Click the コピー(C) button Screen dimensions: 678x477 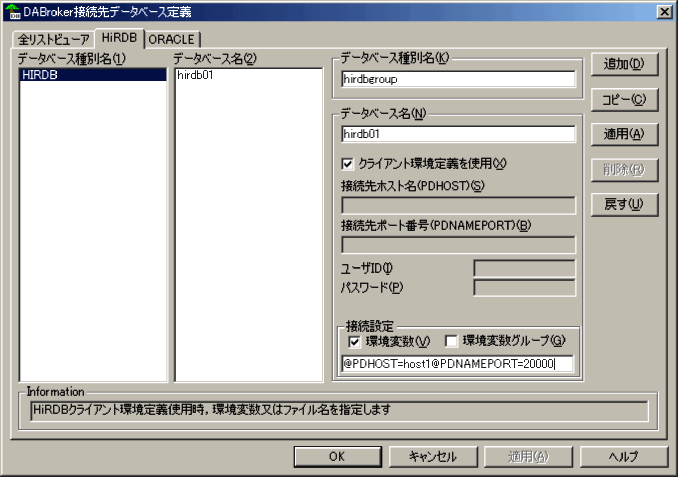[x=624, y=100]
